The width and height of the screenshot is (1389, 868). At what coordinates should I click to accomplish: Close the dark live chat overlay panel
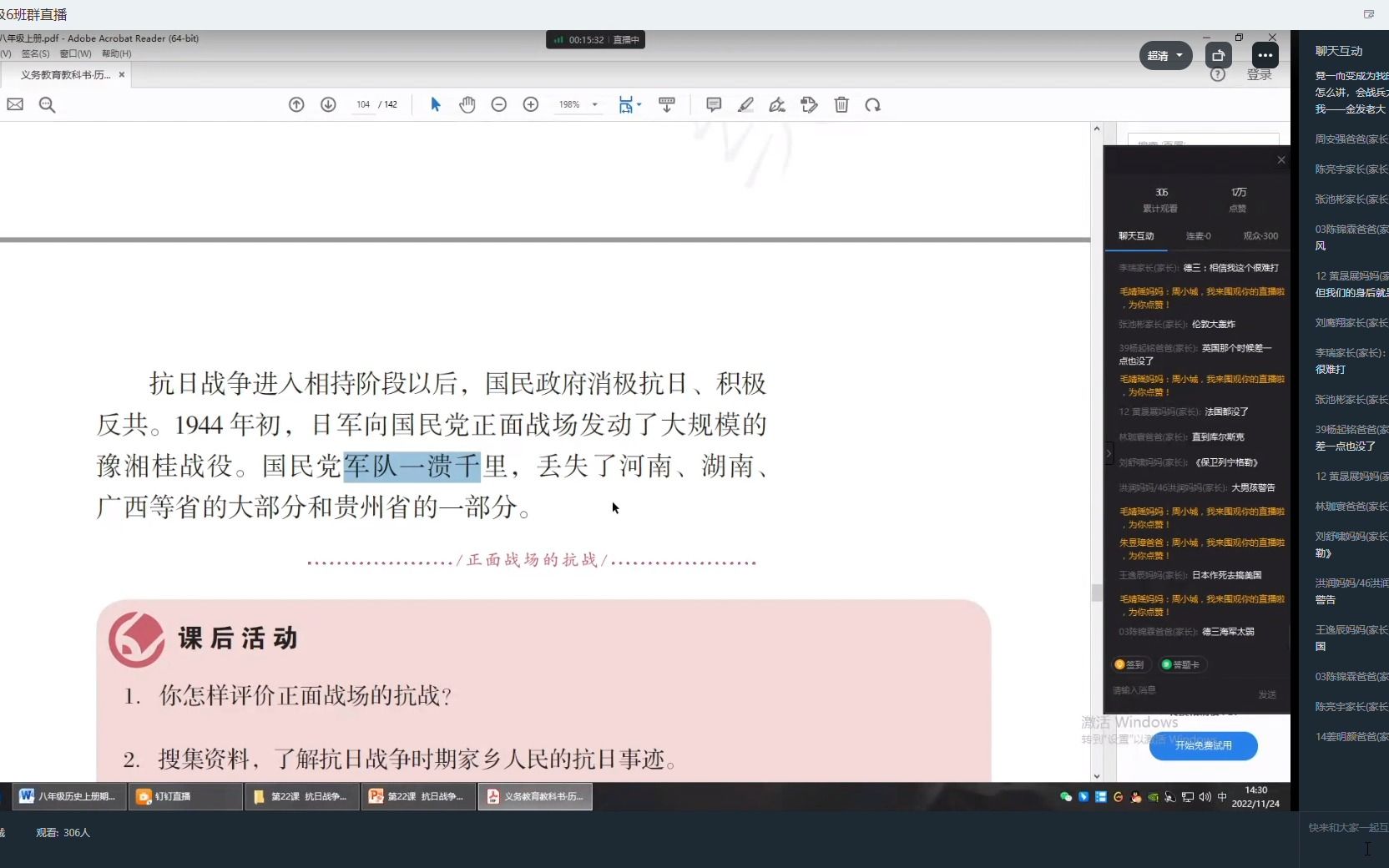click(1281, 159)
